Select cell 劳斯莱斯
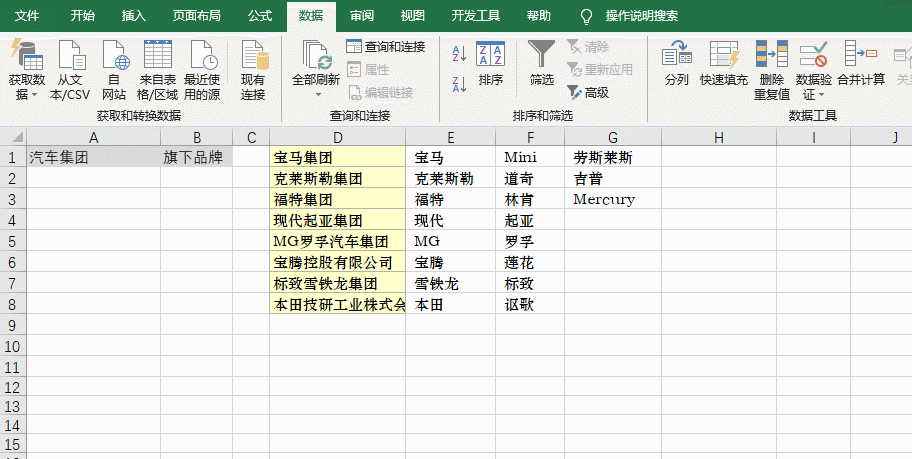912x459 pixels. pos(613,157)
